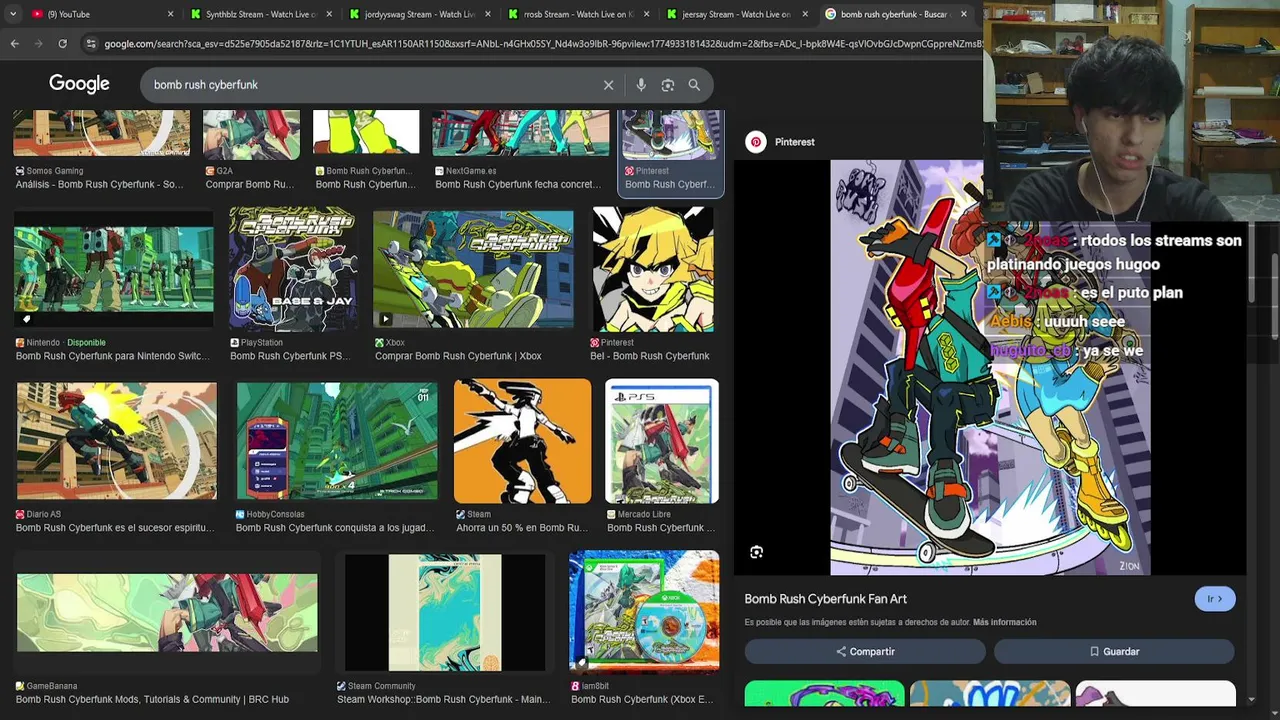Click Pinterest logo in preview panel
This screenshot has height=720, width=1280.
(756, 142)
